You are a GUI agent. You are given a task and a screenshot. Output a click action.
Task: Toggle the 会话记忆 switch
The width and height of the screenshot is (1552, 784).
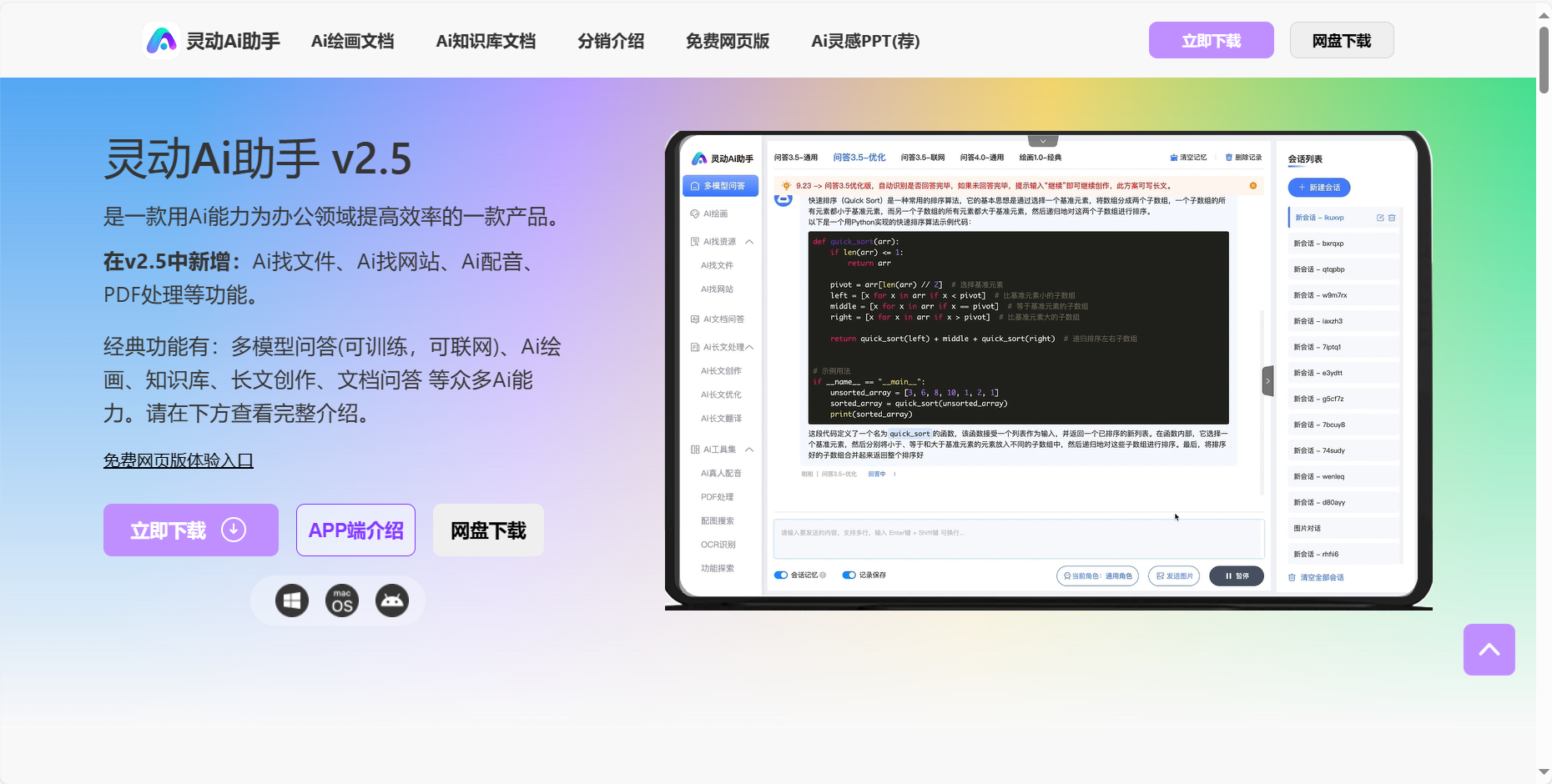pos(781,575)
